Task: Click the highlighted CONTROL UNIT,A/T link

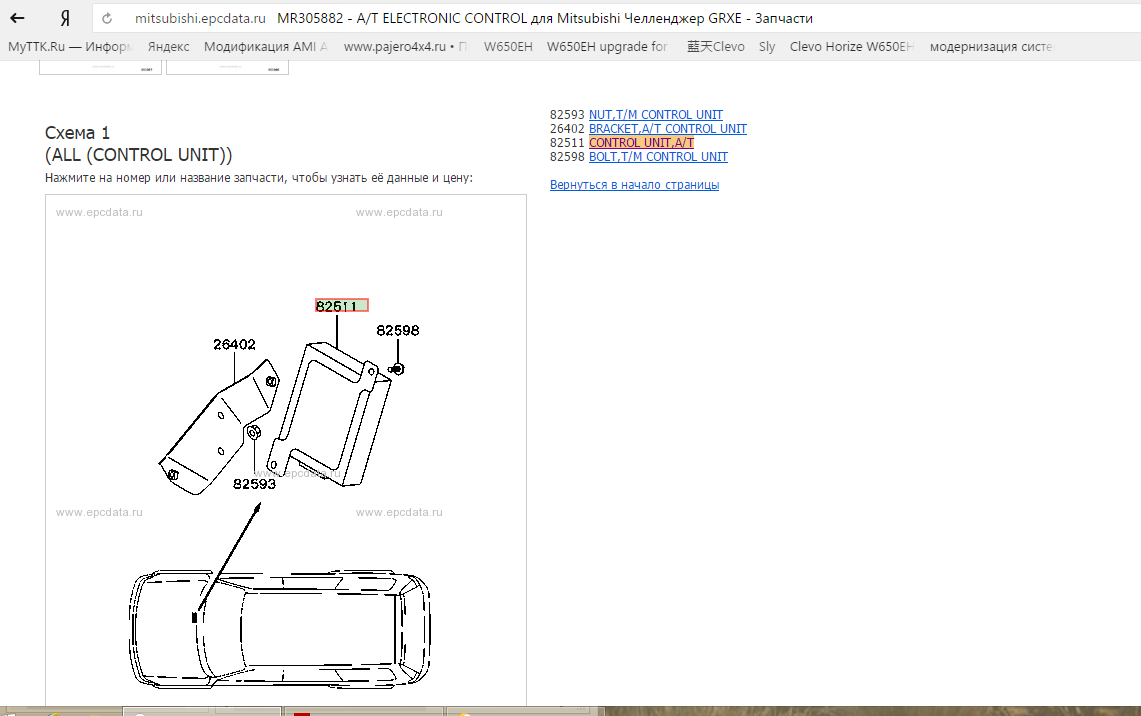Action: coord(641,143)
